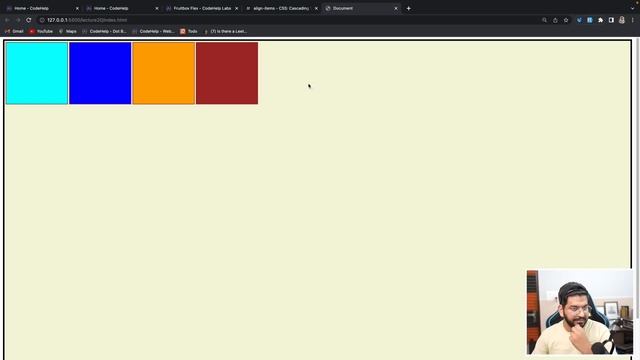This screenshot has width=640, height=360.
Task: Open the Gmail bookmark
Action: (14, 31)
